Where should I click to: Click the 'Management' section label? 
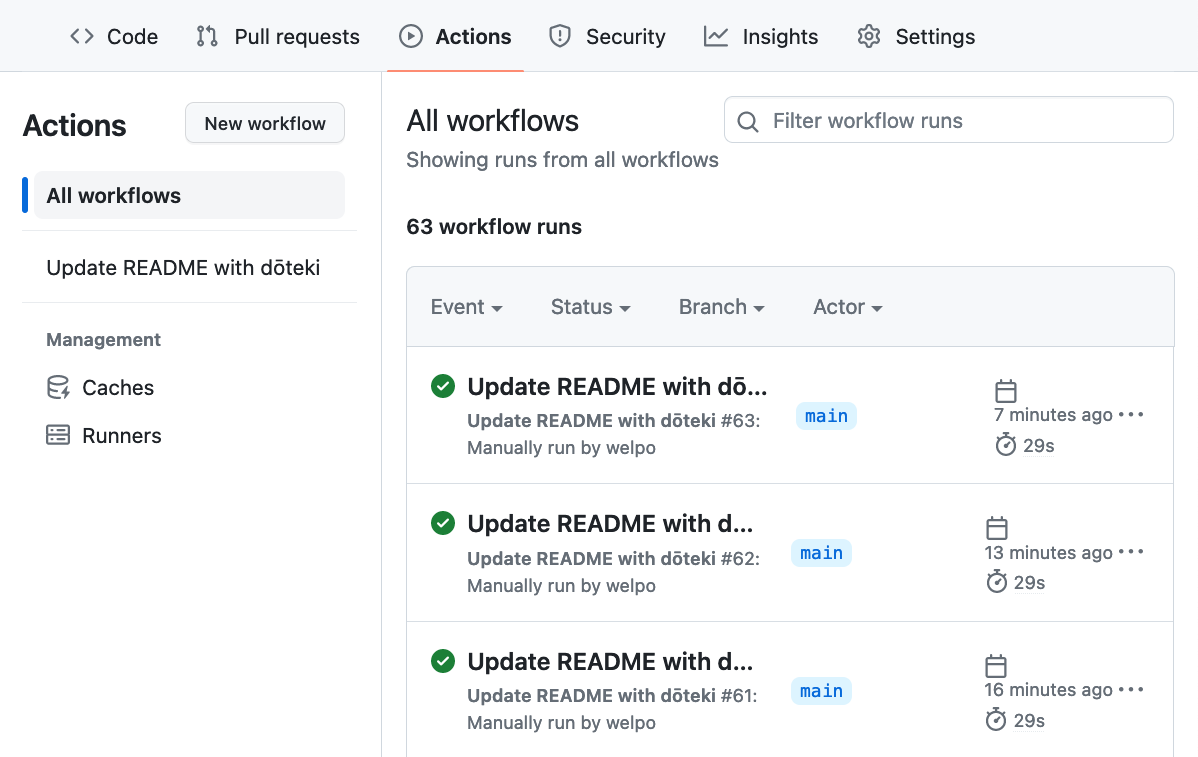(103, 339)
